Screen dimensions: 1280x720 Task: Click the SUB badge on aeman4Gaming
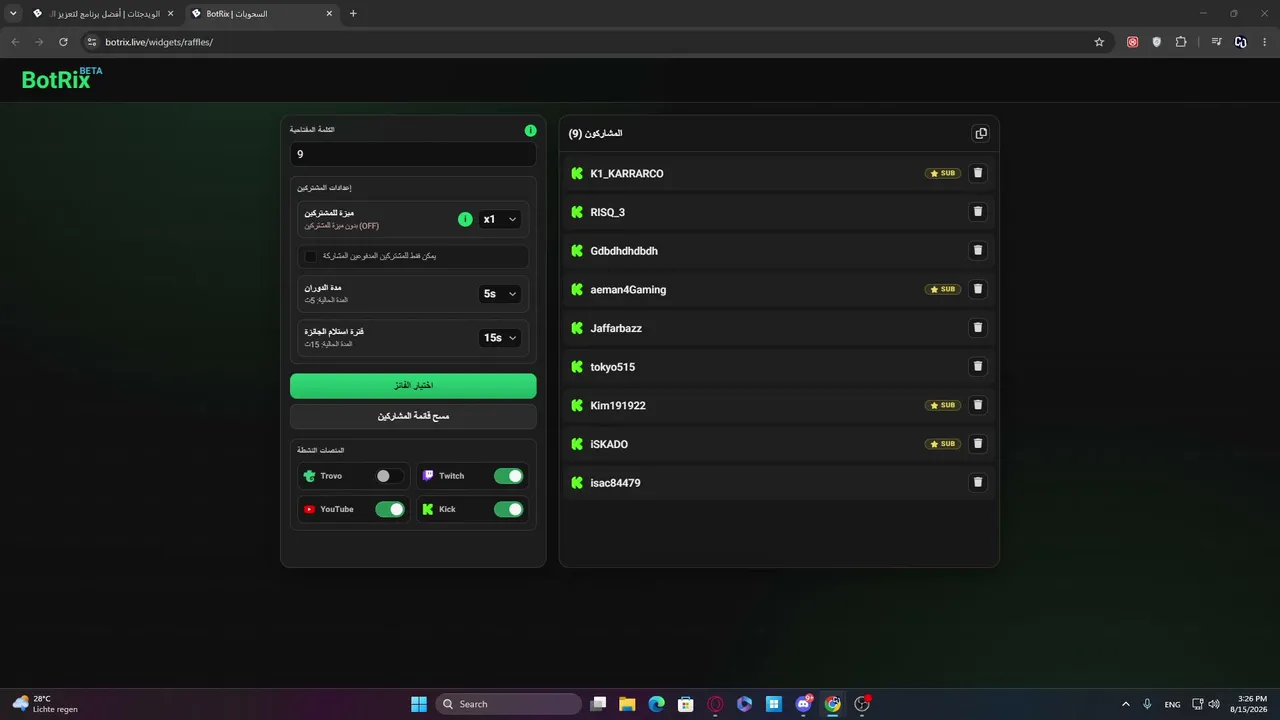point(943,289)
